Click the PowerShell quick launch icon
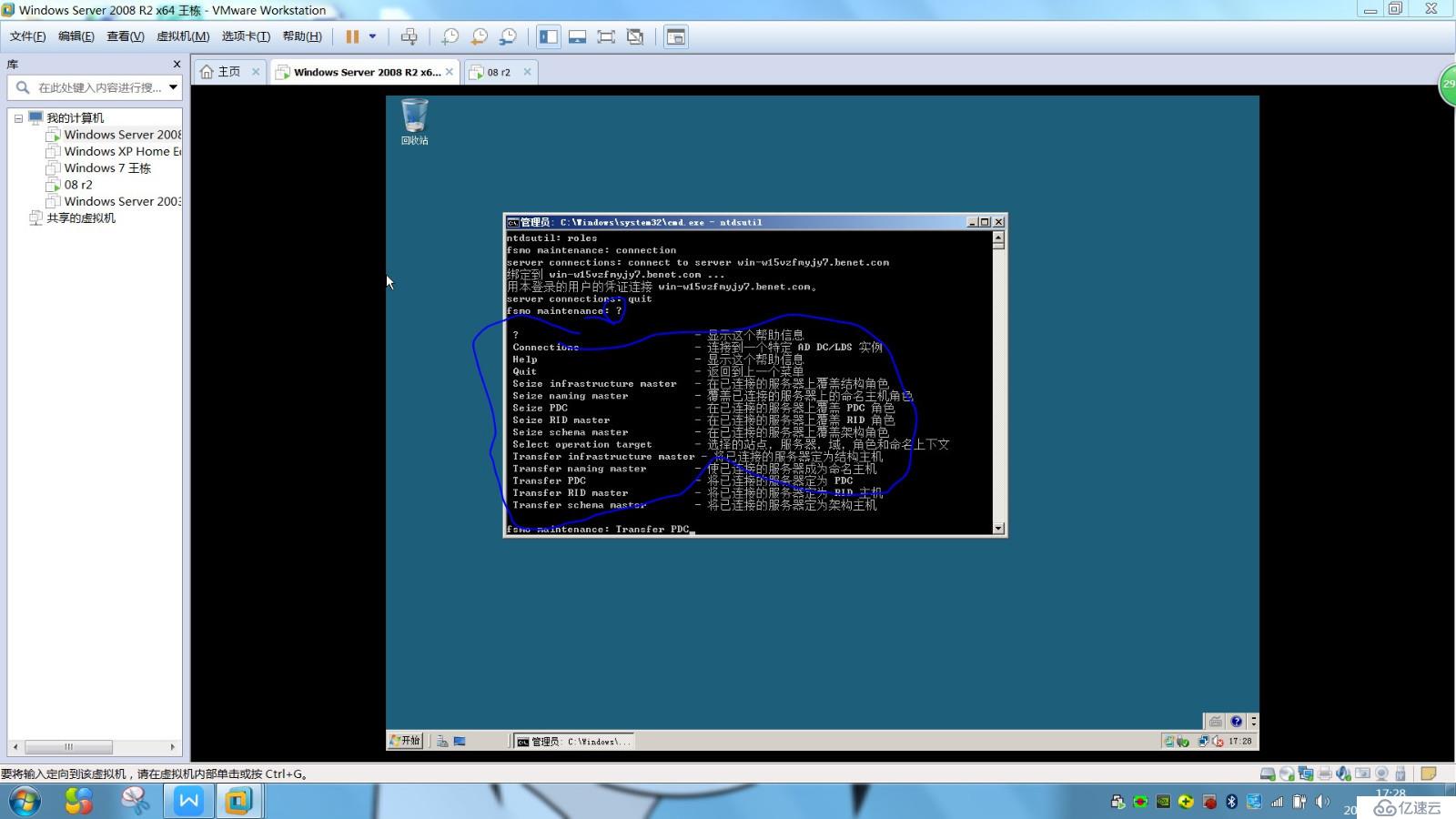The image size is (1456, 819). coord(460,742)
